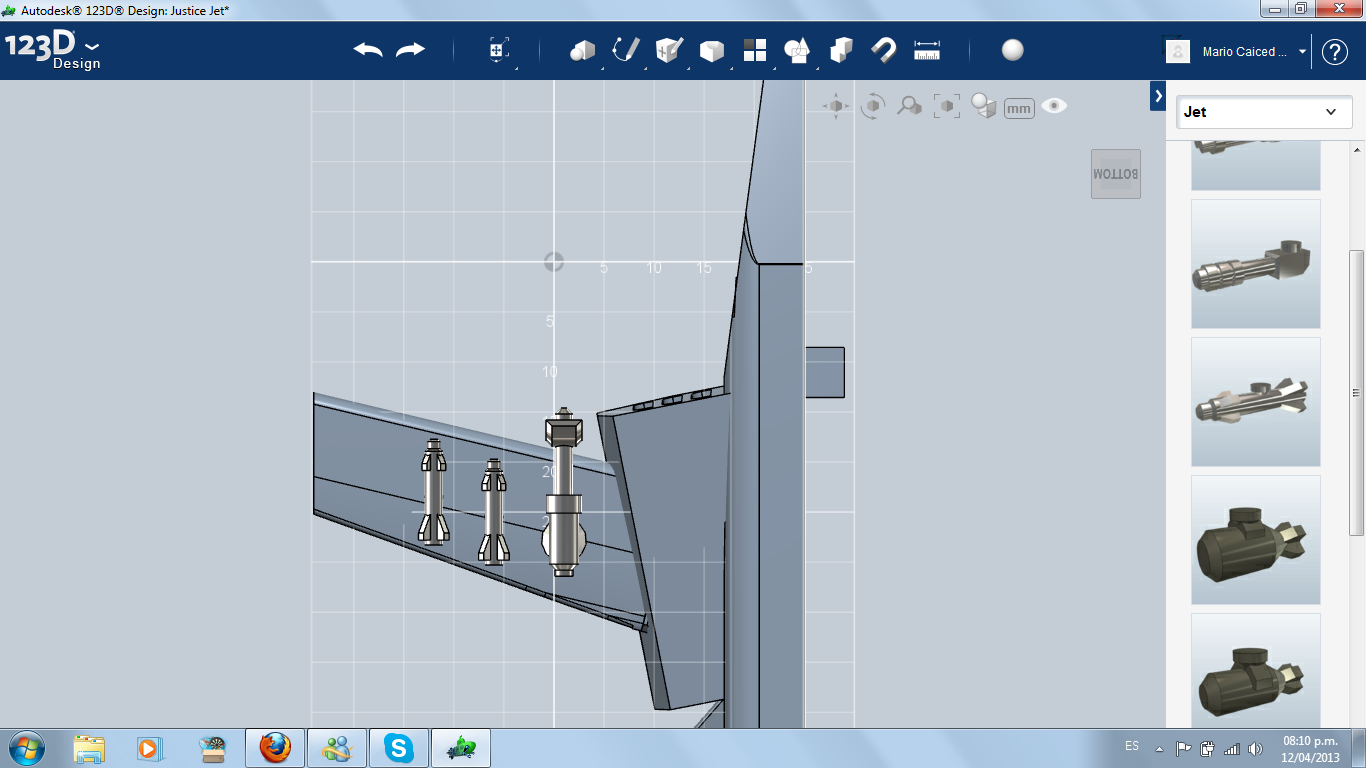Open the 123D Design application menu
1366x768 pixels.
point(52,50)
